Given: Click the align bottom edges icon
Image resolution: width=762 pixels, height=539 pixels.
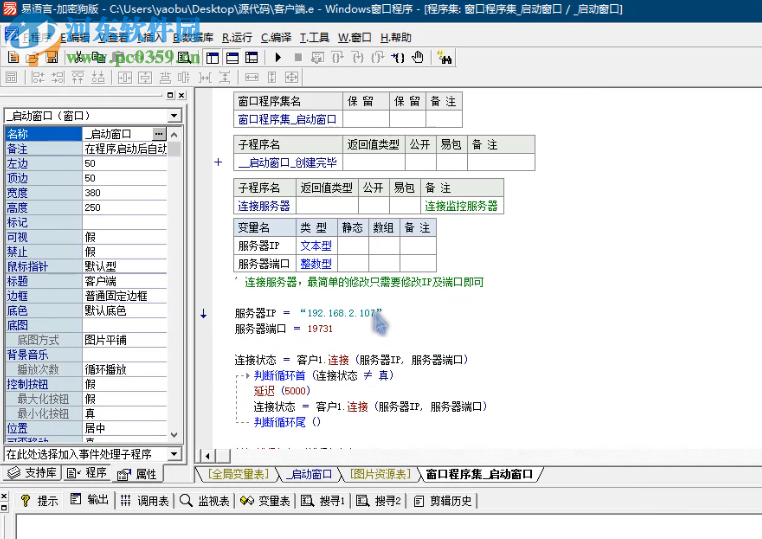Looking at the screenshot, I should click(x=98, y=77).
